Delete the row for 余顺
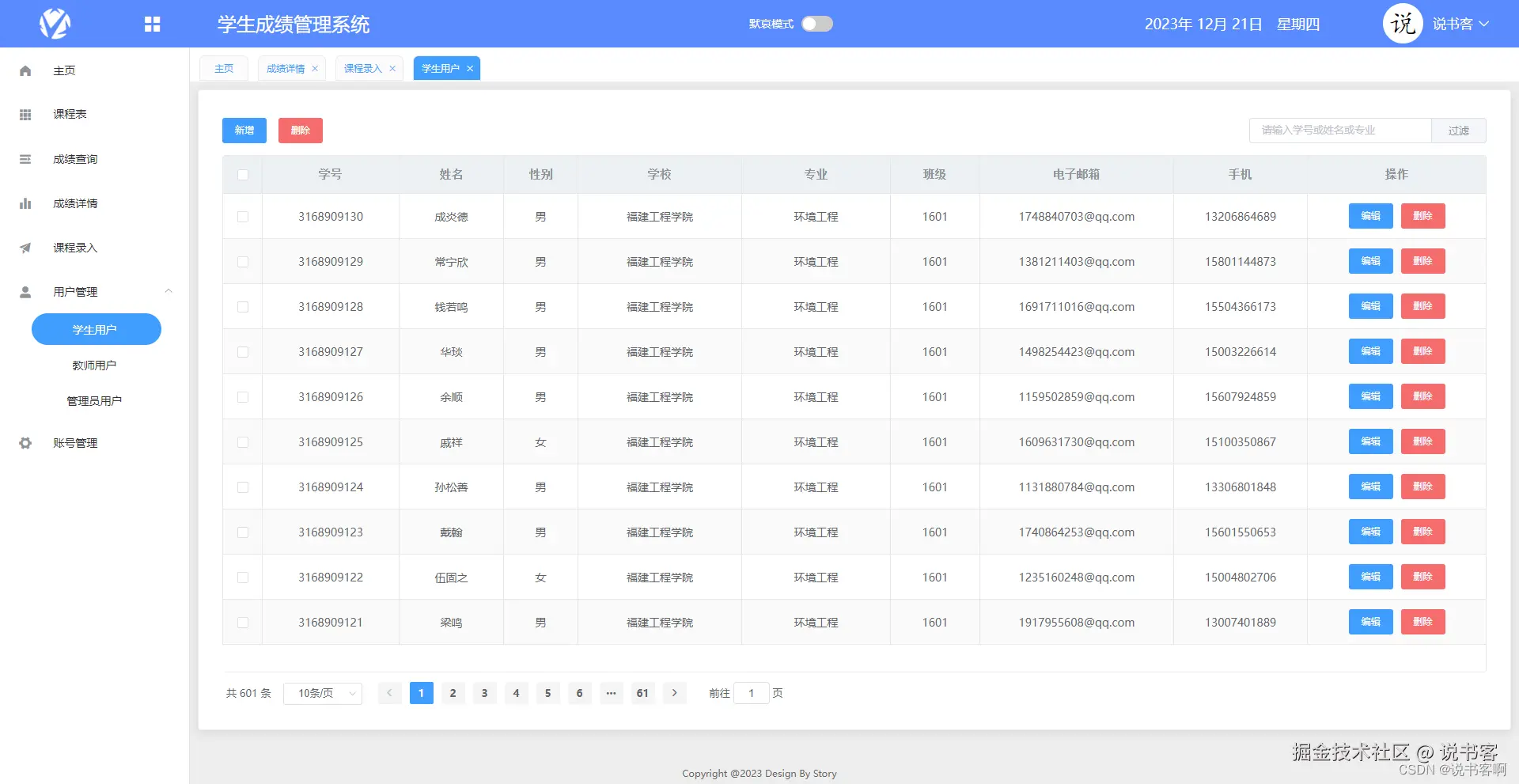Screen dimensions: 1519x784 point(1423,396)
